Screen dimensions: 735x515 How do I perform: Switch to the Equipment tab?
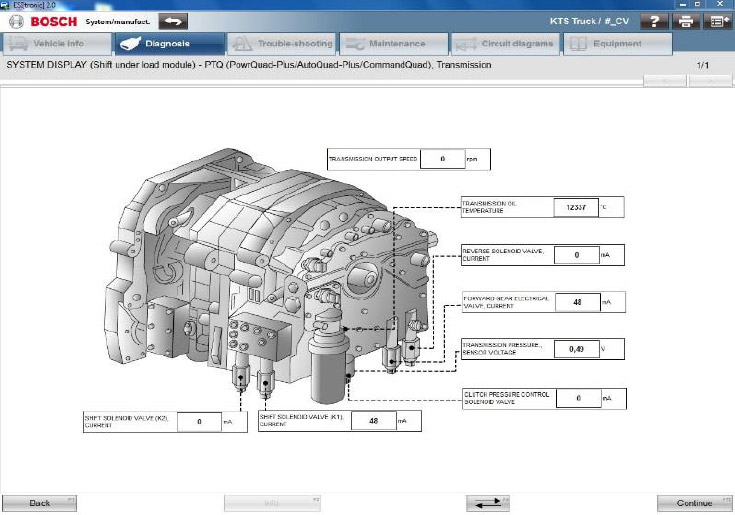tap(618, 44)
